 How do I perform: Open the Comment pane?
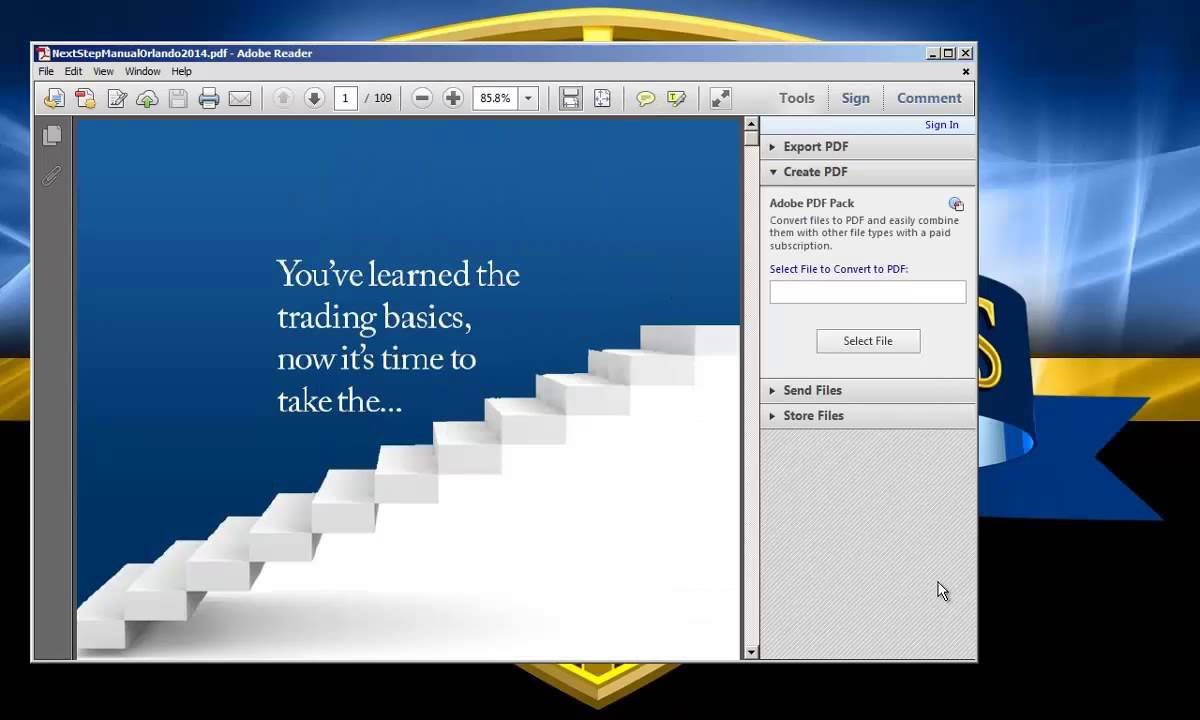point(929,98)
